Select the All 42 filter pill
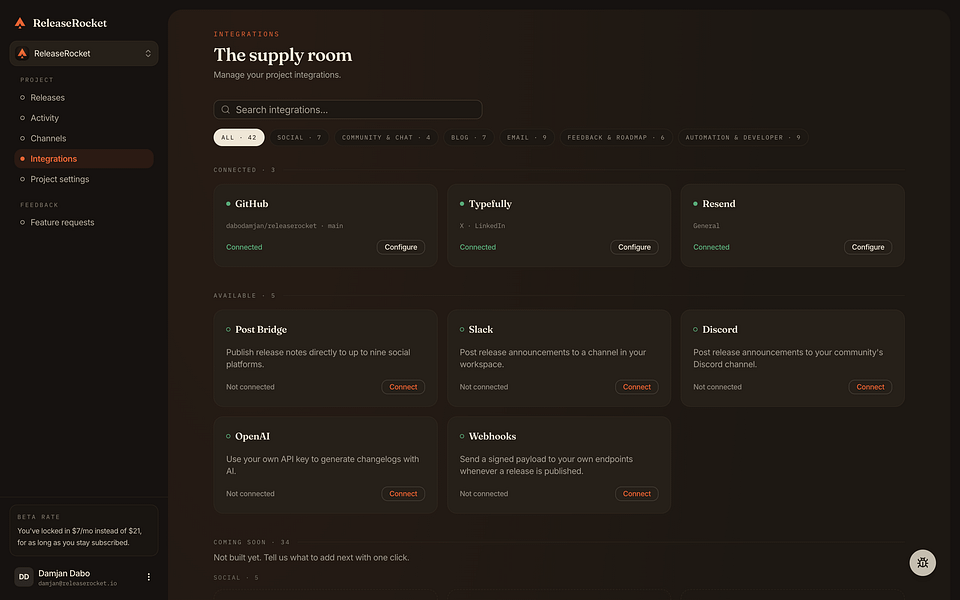 pos(239,137)
